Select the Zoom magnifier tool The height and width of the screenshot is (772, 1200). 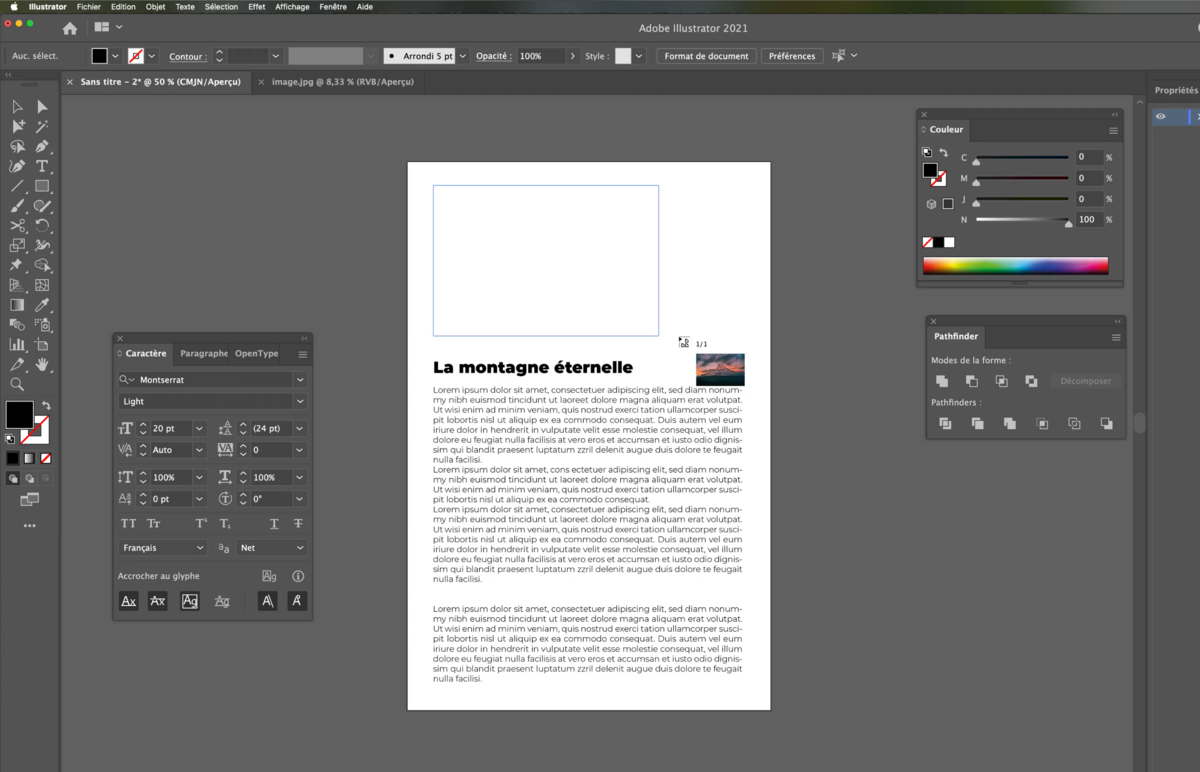[x=17, y=384]
